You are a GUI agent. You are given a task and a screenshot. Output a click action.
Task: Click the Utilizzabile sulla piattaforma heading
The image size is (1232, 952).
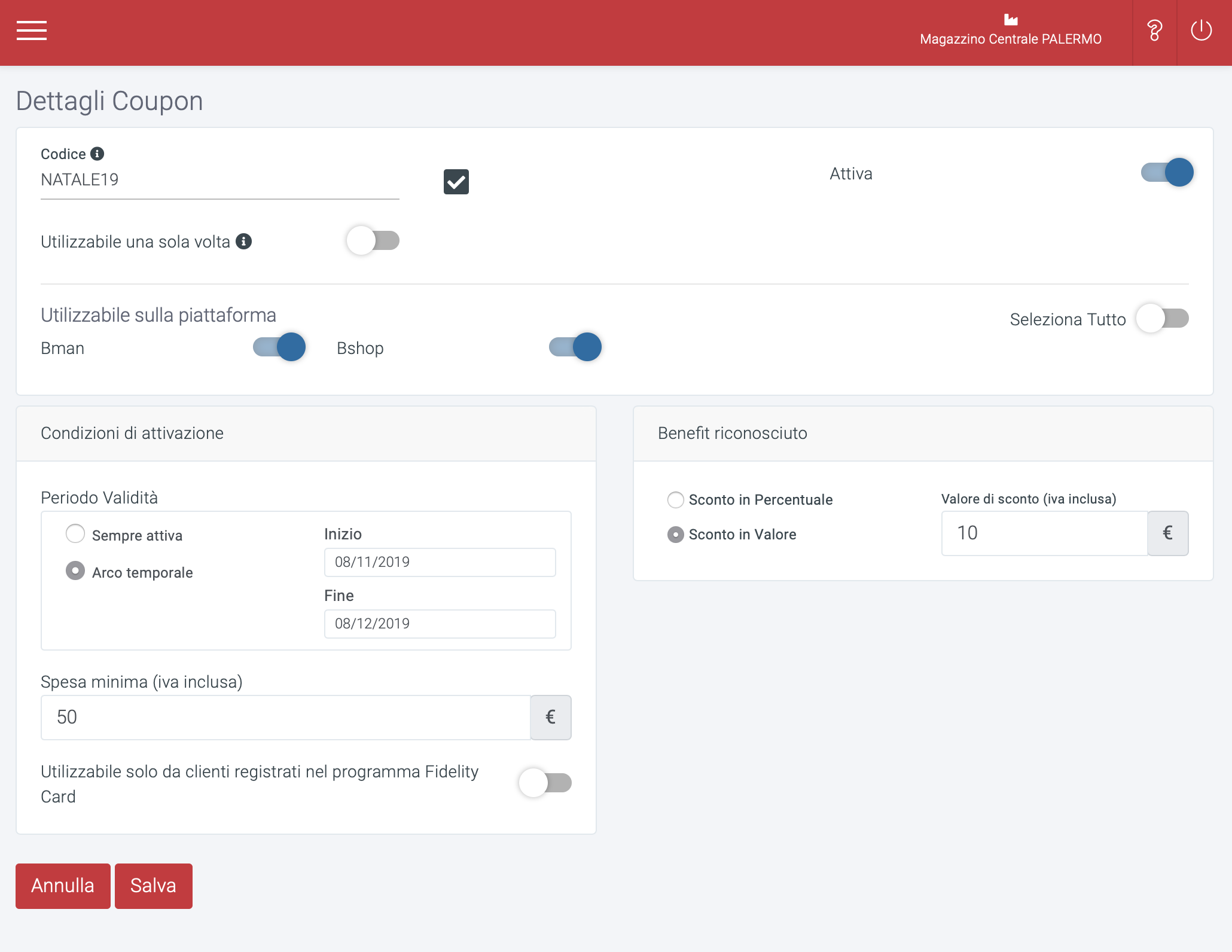(158, 315)
